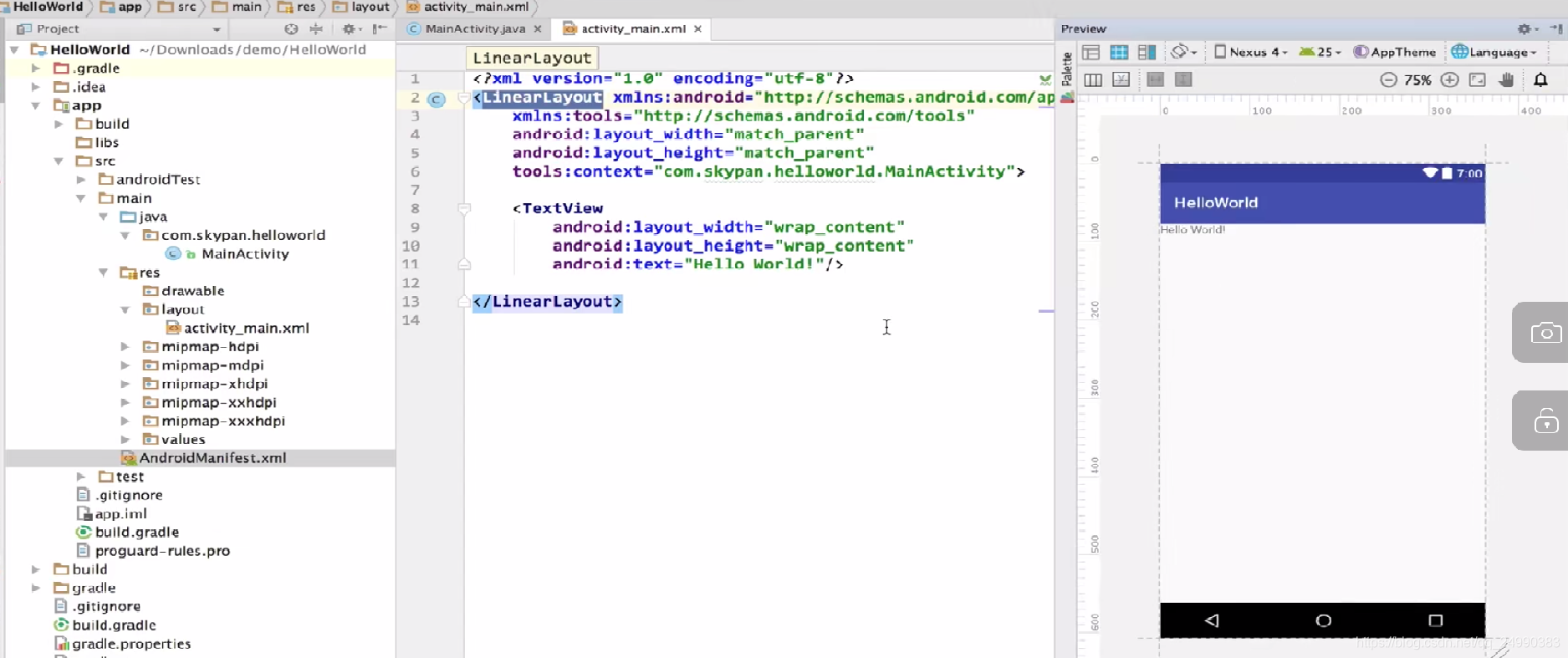Expand the test folder
The height and width of the screenshot is (658, 1568).
pyautogui.click(x=81, y=477)
